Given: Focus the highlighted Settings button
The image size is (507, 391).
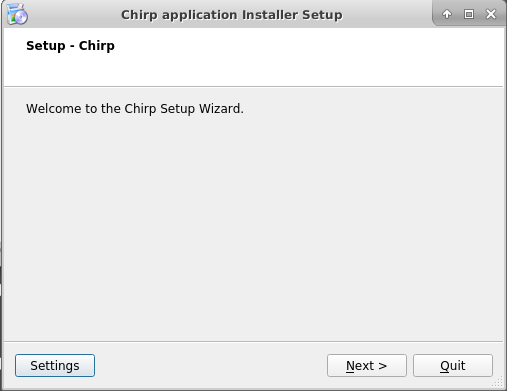Looking at the screenshot, I should click(x=55, y=366).
